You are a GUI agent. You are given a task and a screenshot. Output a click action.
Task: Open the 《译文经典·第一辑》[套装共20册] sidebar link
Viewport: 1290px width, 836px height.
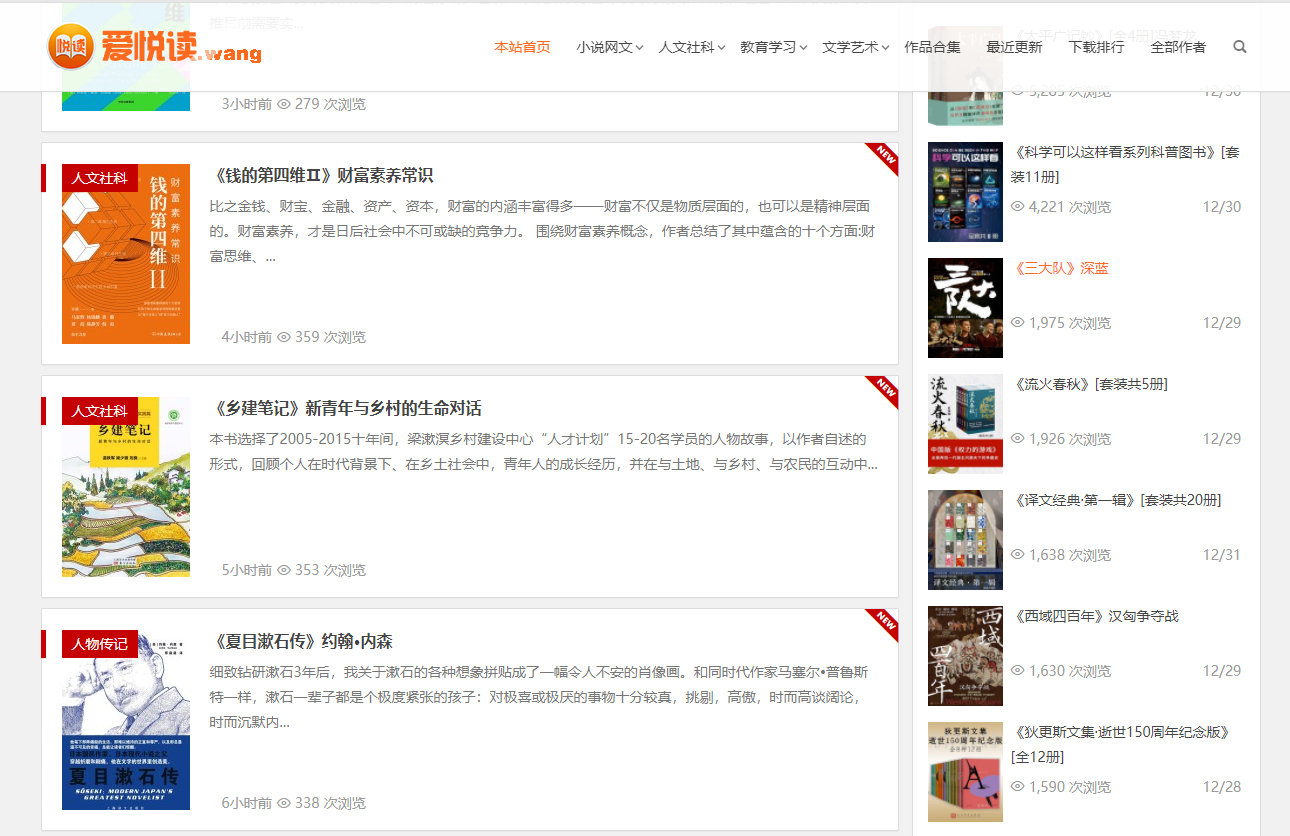[1117, 500]
